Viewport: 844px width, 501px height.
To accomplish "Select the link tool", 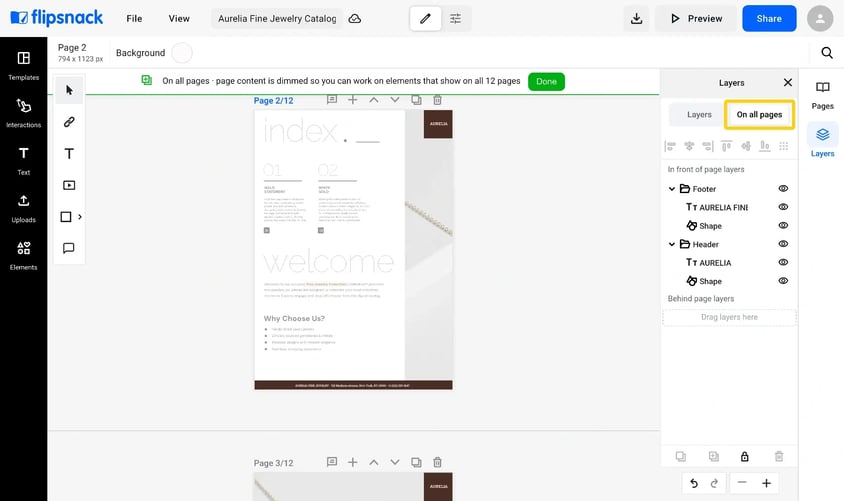I will point(69,122).
